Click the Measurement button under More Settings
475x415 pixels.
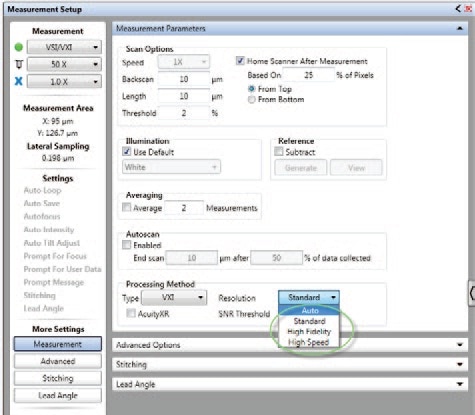[x=58, y=344]
